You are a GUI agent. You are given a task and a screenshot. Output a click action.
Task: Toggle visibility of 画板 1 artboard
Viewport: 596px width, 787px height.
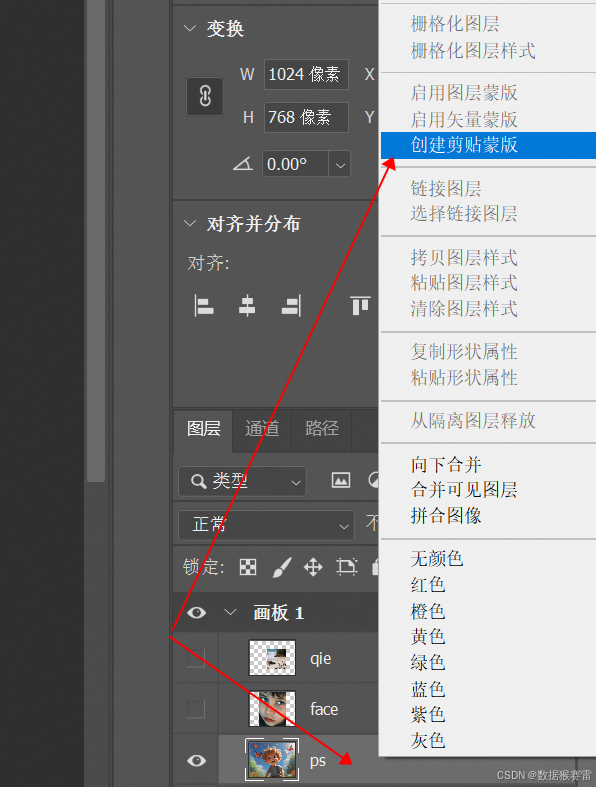point(196,612)
